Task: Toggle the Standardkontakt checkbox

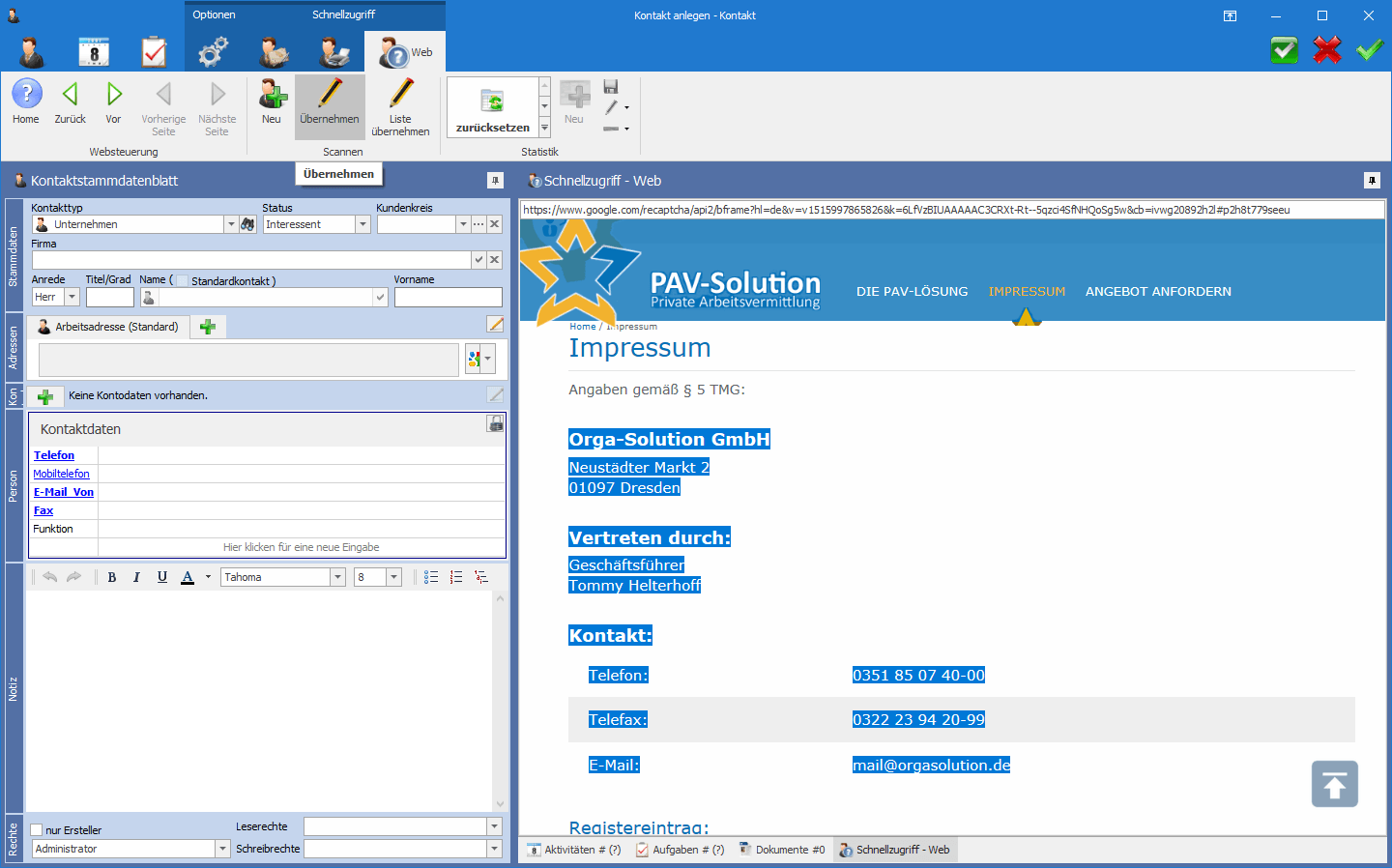Action: tap(182, 281)
